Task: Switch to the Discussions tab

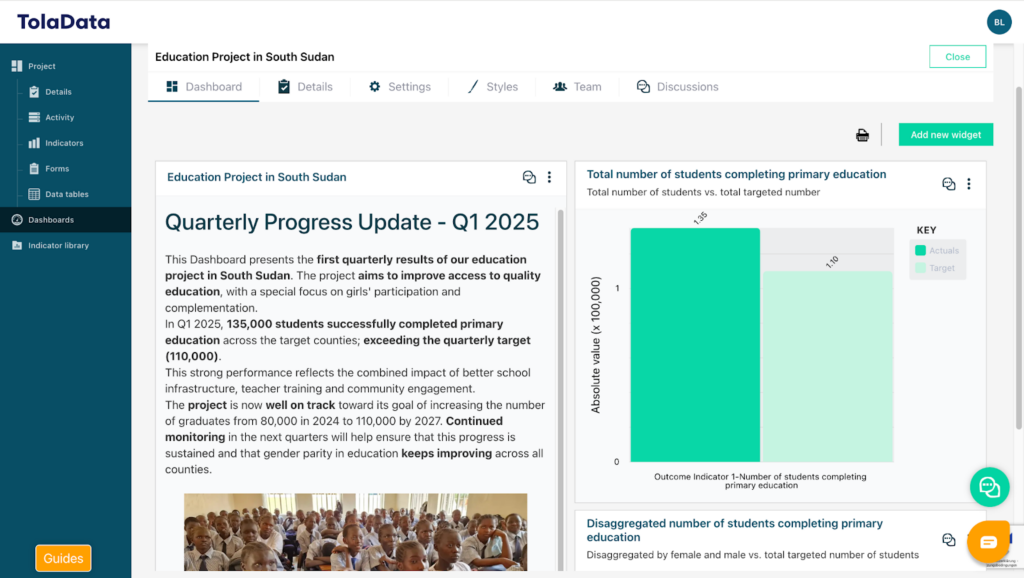Action: [677, 87]
